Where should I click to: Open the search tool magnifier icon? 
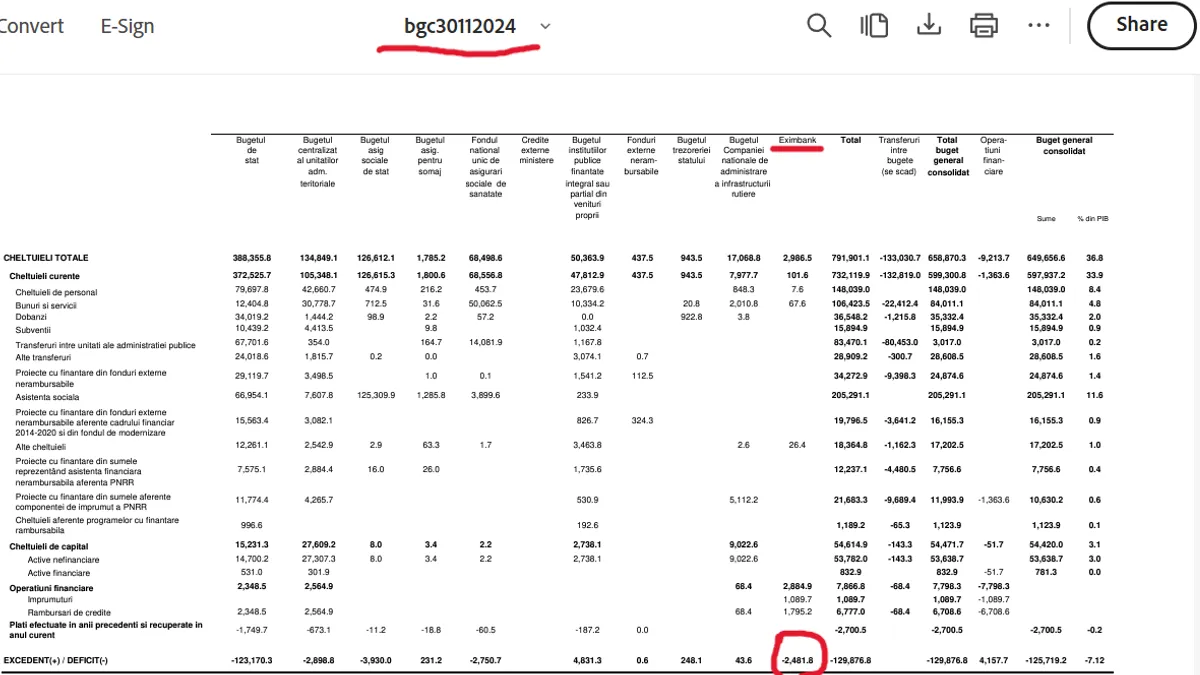[819, 26]
